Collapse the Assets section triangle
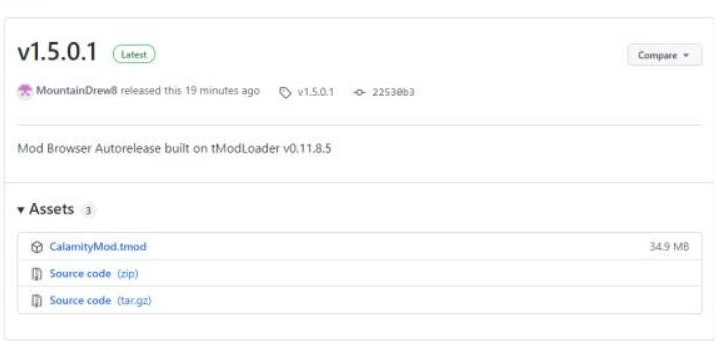 tap(21, 210)
